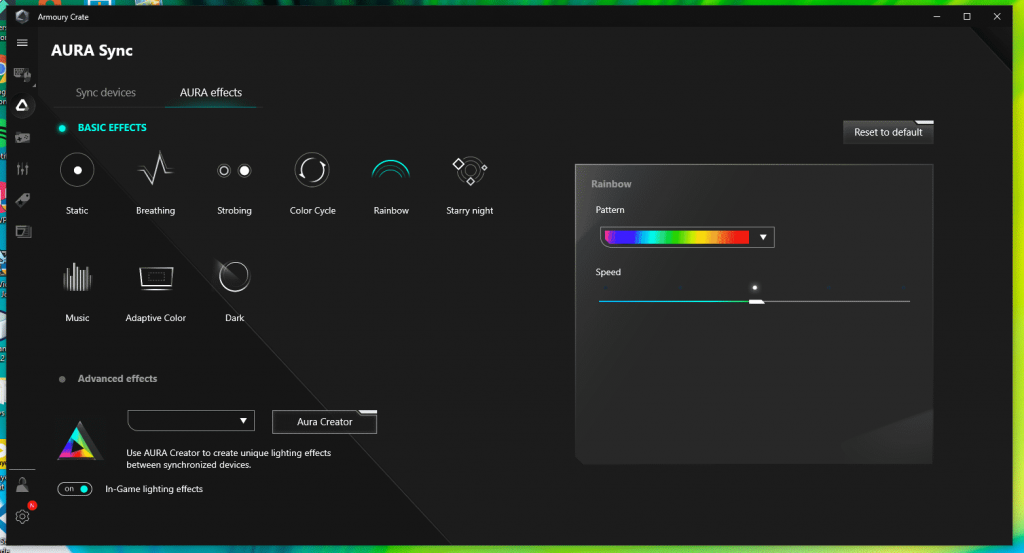This screenshot has height=553, width=1024.
Task: Switch to the Sync devices tab
Action: (x=106, y=93)
